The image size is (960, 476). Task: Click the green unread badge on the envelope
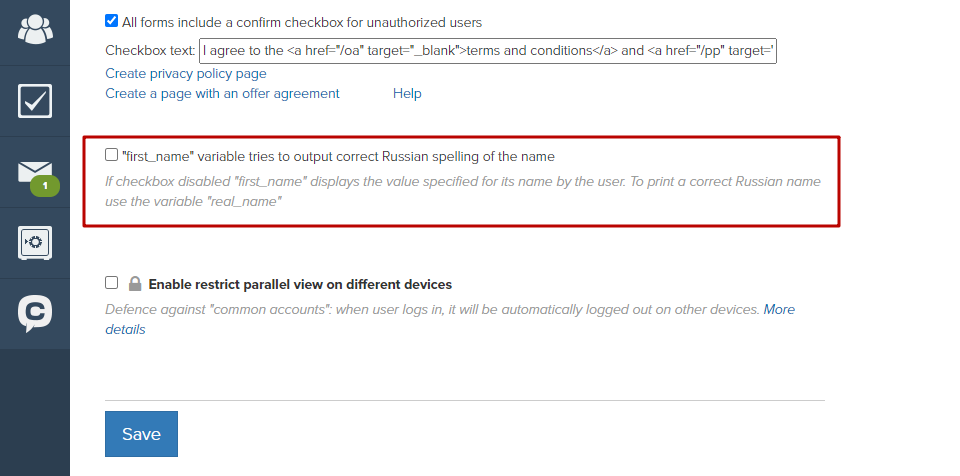45,186
